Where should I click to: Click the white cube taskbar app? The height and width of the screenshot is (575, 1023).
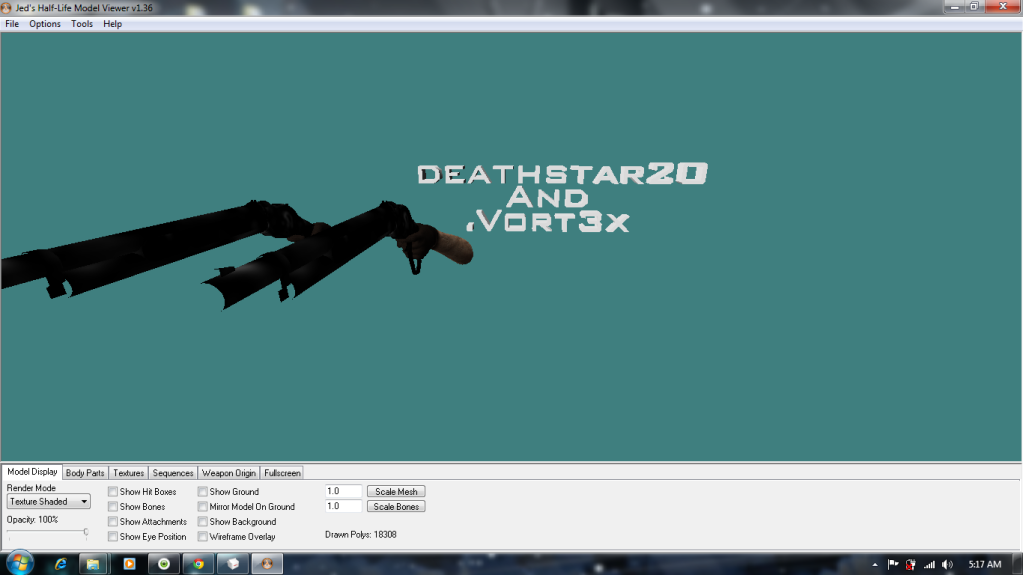point(233,564)
